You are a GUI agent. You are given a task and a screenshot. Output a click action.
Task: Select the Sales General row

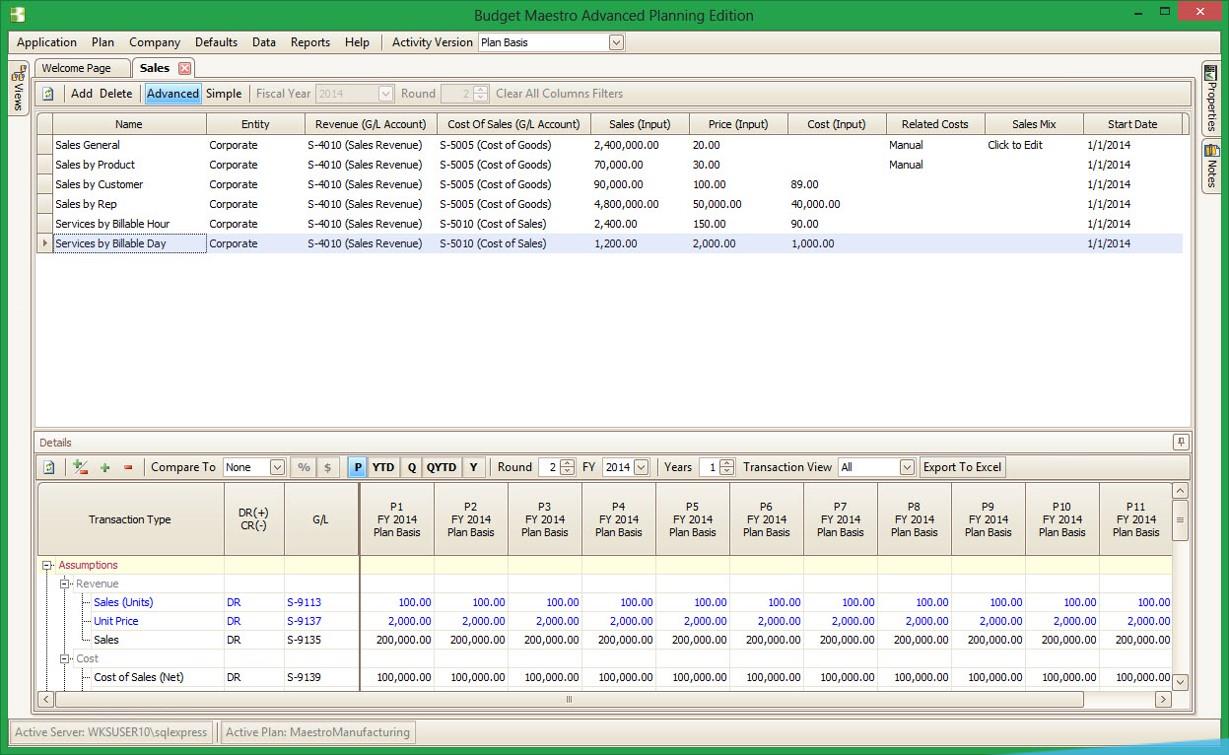(x=610, y=145)
